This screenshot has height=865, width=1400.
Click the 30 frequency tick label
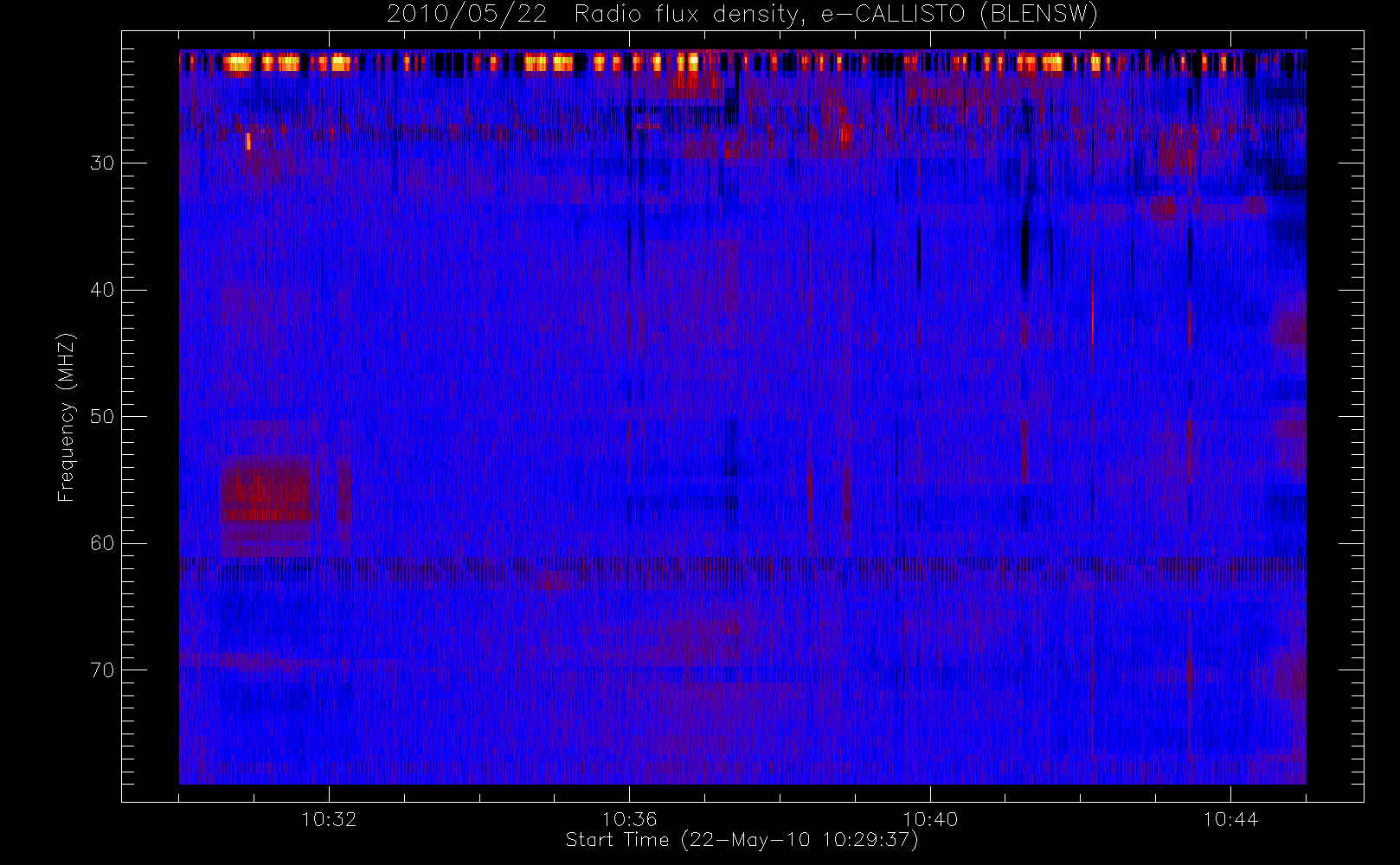pos(102,163)
